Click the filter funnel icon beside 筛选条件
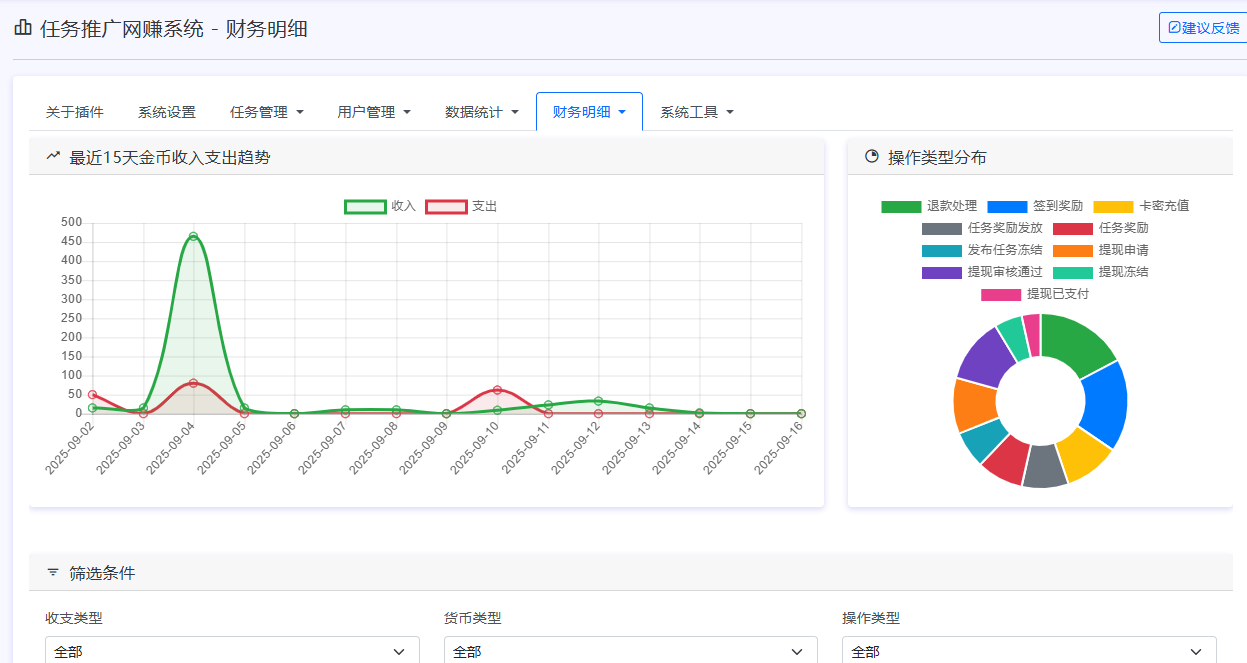This screenshot has width=1247, height=663. [54, 571]
